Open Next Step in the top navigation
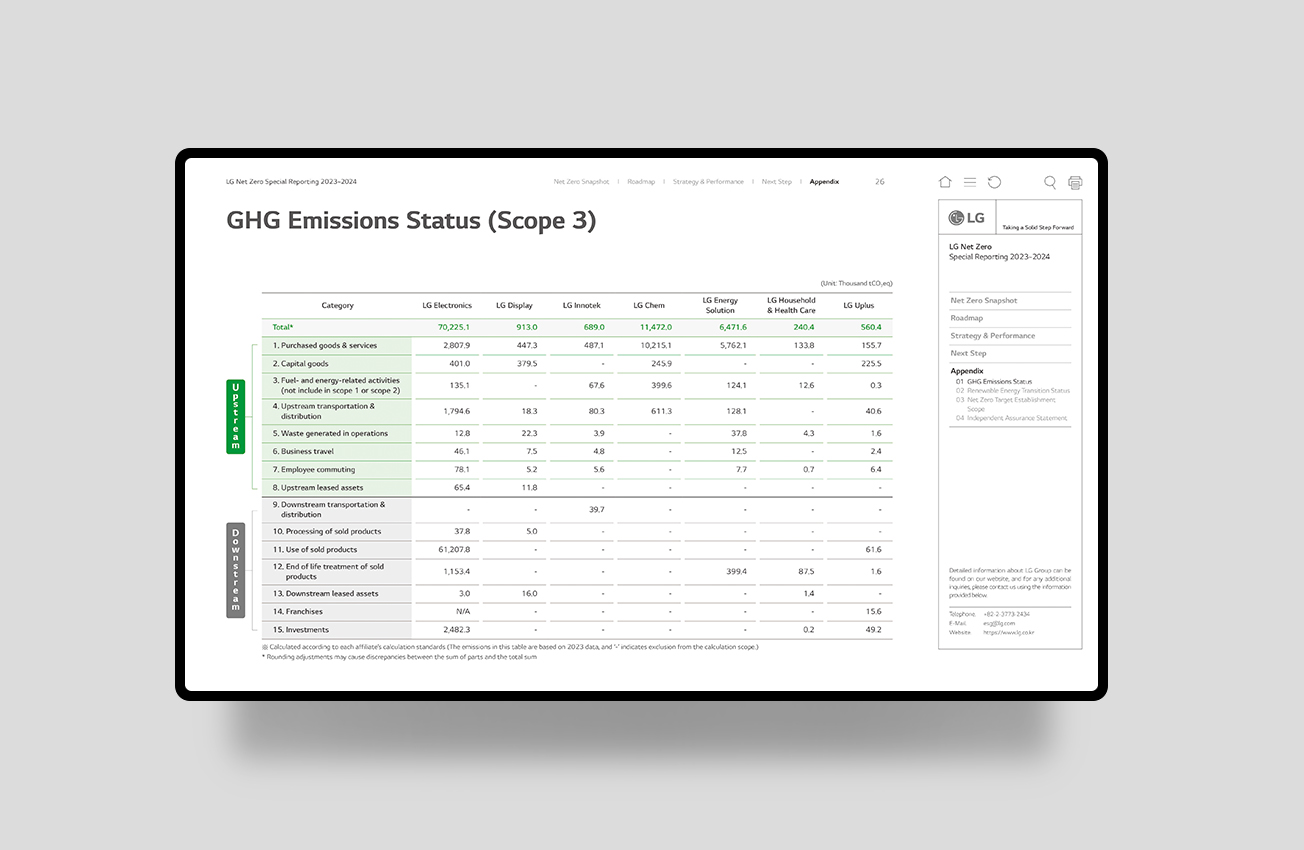Screen dimensions: 1304x850 pos(776,182)
